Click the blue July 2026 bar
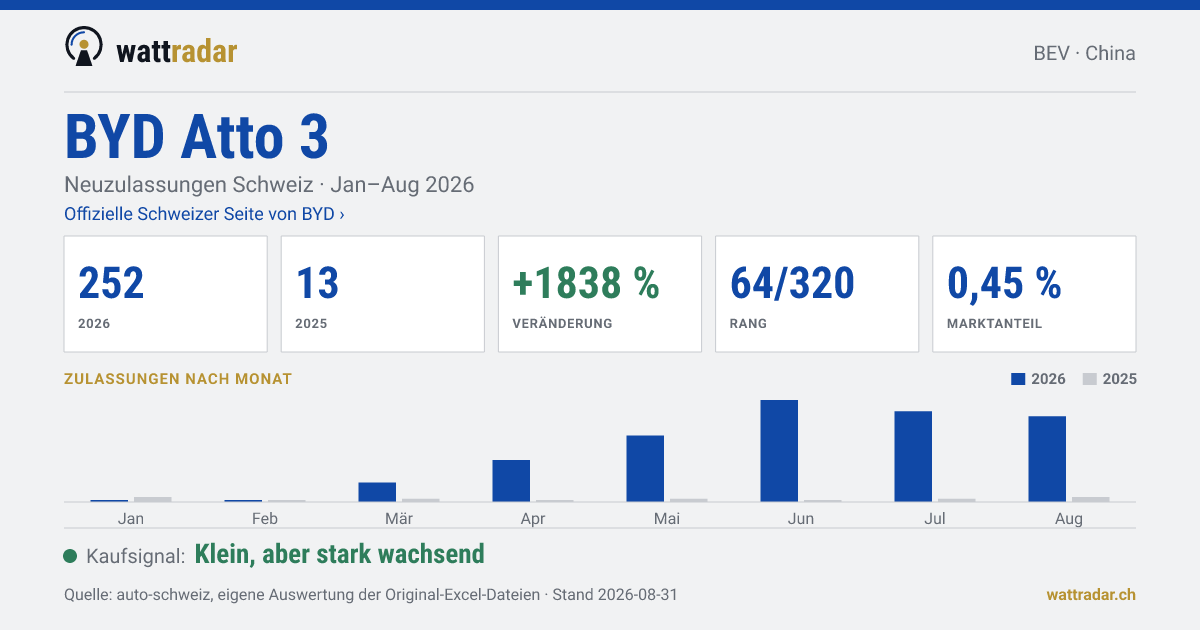Viewport: 1200px width, 630px height. tap(913, 457)
